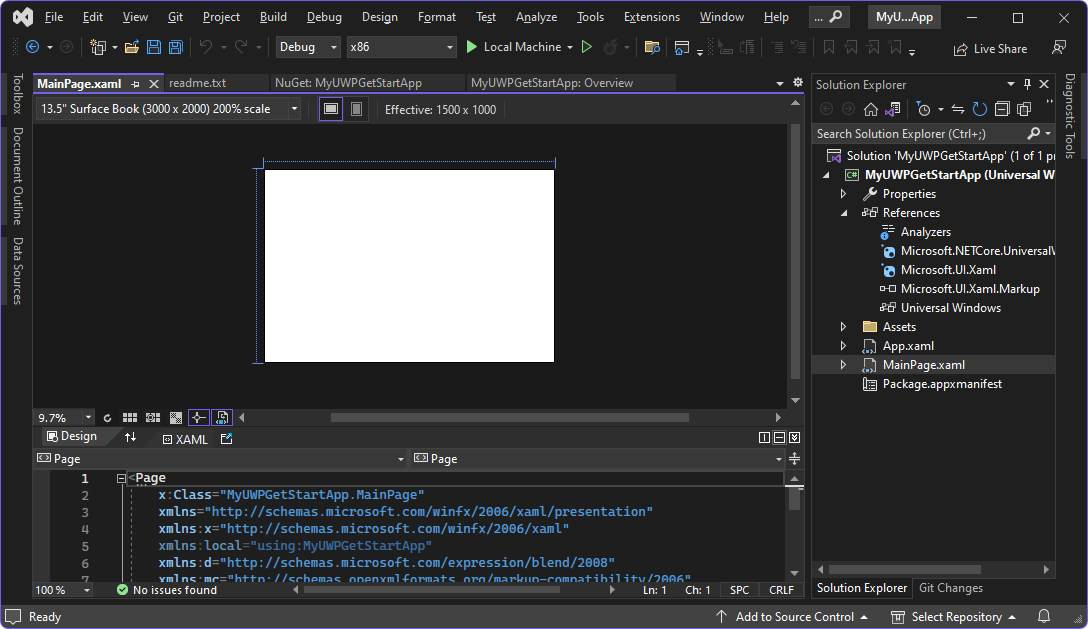
Task: Toggle snap to gridlines in the designer
Action: (x=152, y=417)
